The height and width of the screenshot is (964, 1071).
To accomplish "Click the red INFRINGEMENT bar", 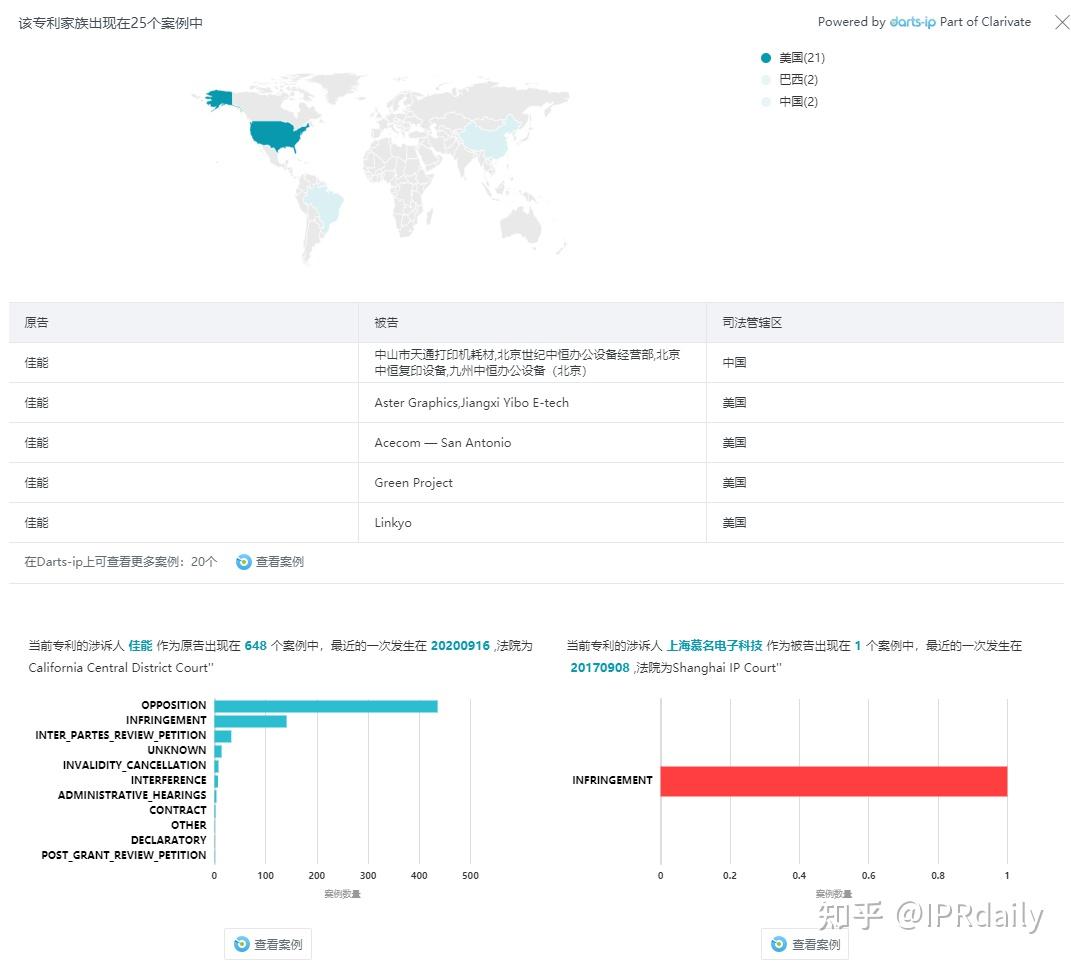I will pos(834,782).
